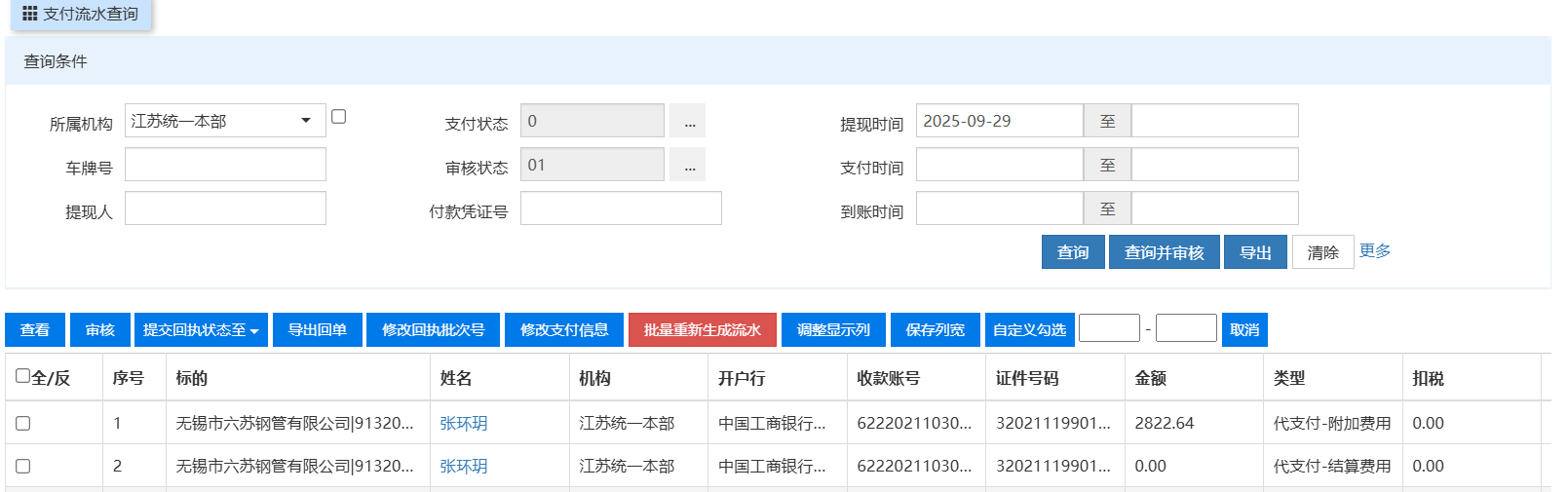The image size is (1568, 492).
Task: Open the 支付流水查询 tab
Action: click(81, 15)
